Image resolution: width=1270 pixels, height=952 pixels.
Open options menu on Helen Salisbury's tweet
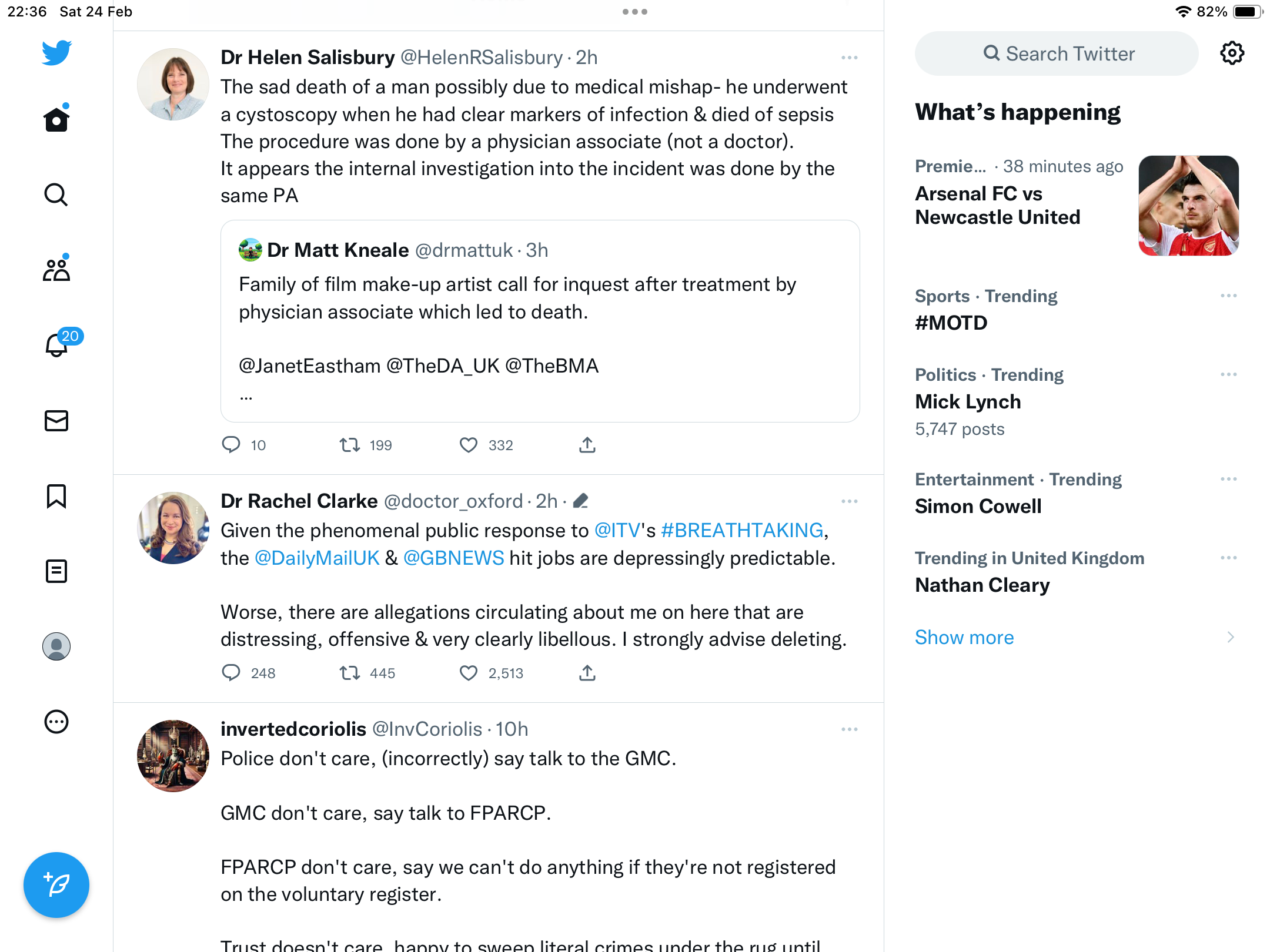pos(850,58)
